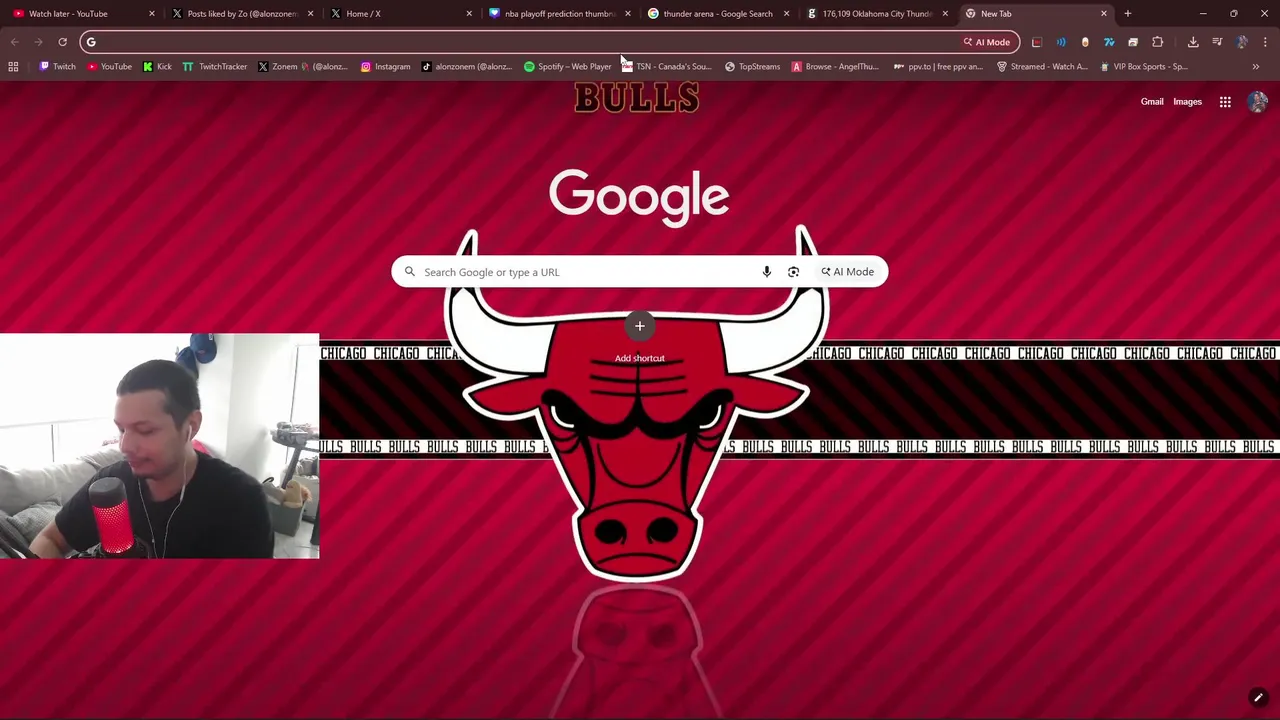Open the Google account avatar on the page
The width and height of the screenshot is (1280, 720).
coord(1258,102)
